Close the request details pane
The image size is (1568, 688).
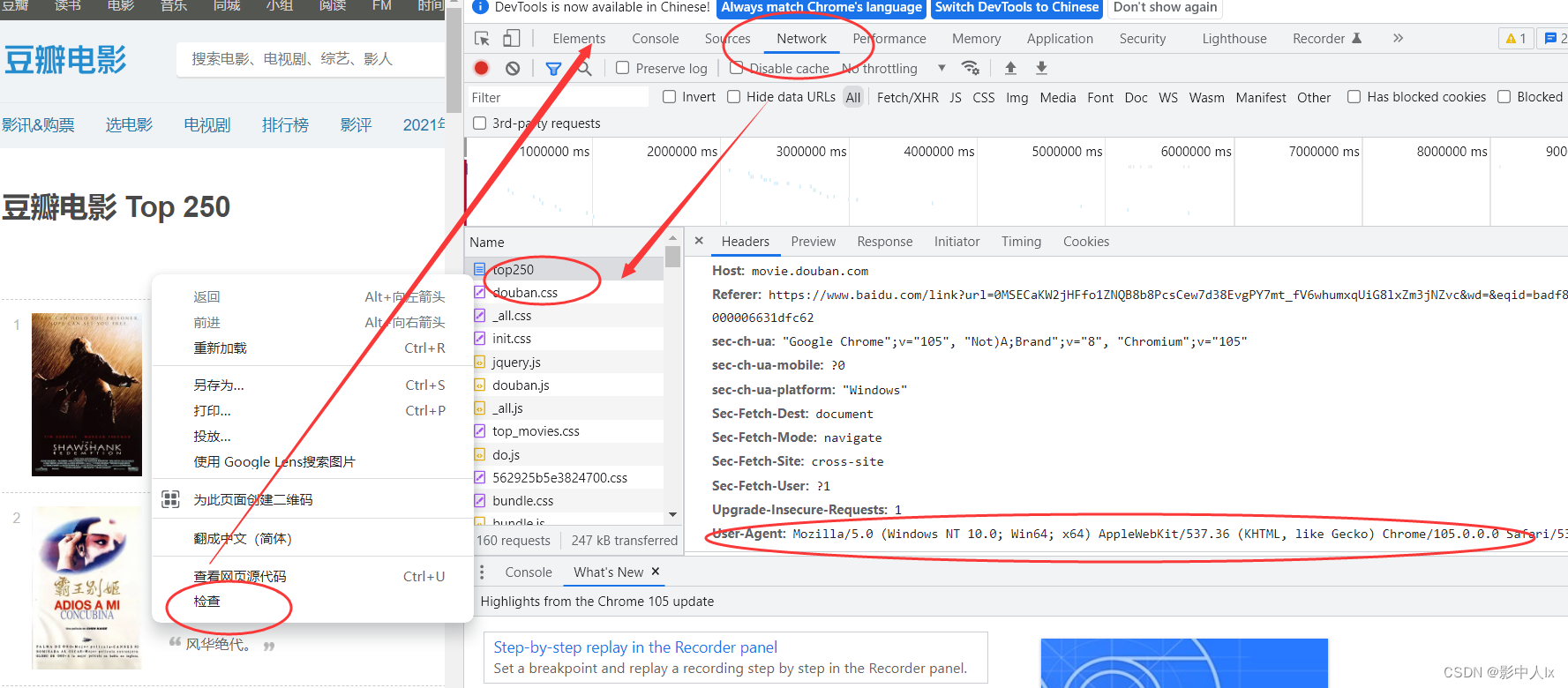point(699,241)
